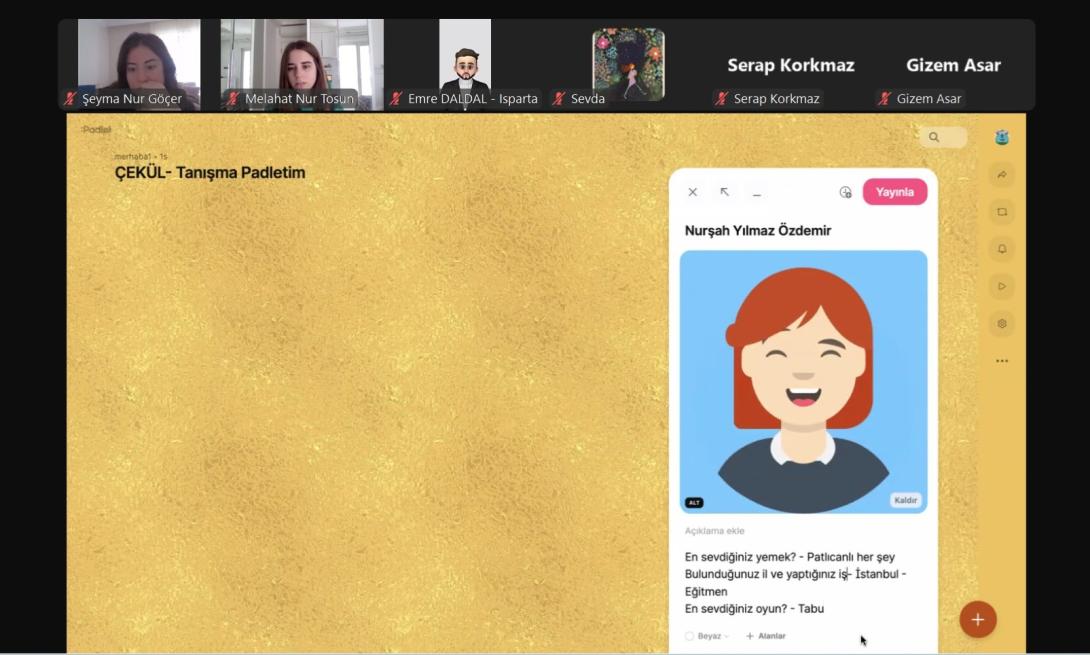Viewport: 1090px width, 655px height.
Task: Open the Padlet search box
Action: click(942, 137)
